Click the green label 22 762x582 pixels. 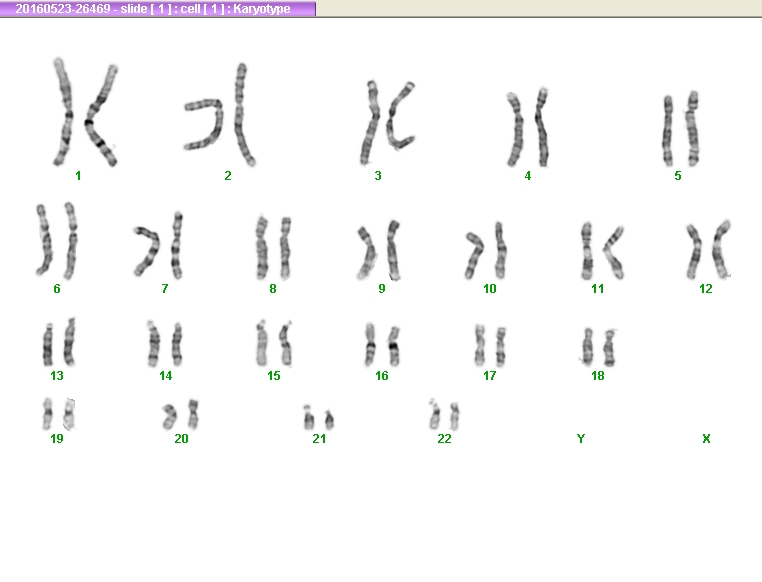point(444,439)
